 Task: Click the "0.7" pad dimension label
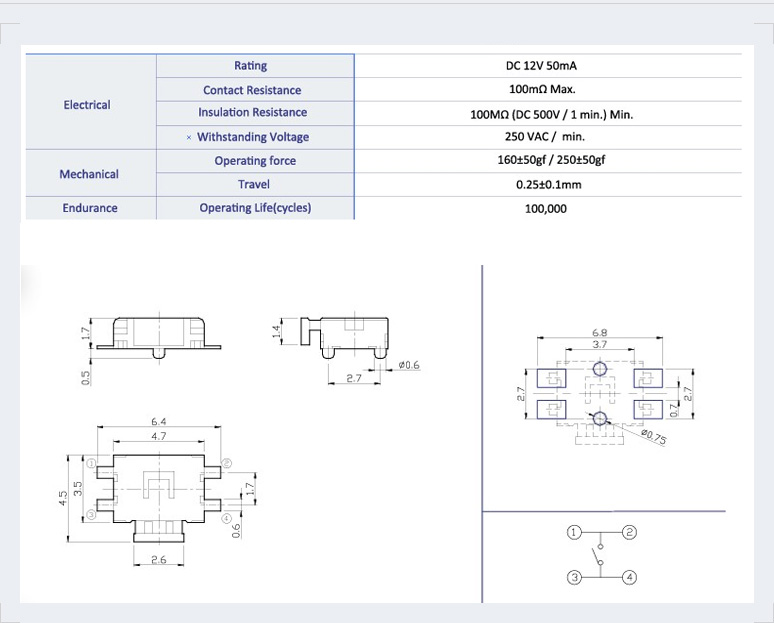click(x=674, y=410)
